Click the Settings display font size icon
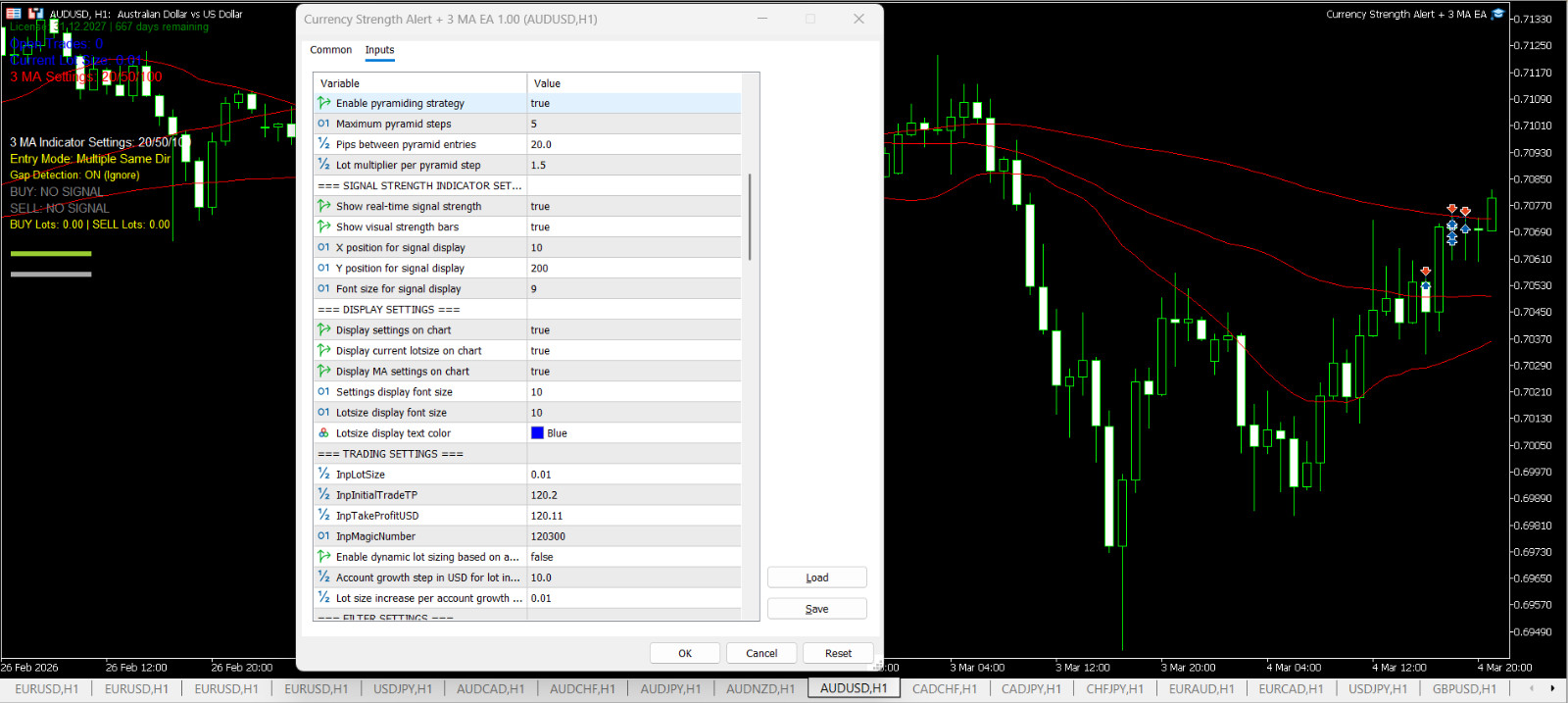Viewport: 1568px width, 703px height. 323,391
